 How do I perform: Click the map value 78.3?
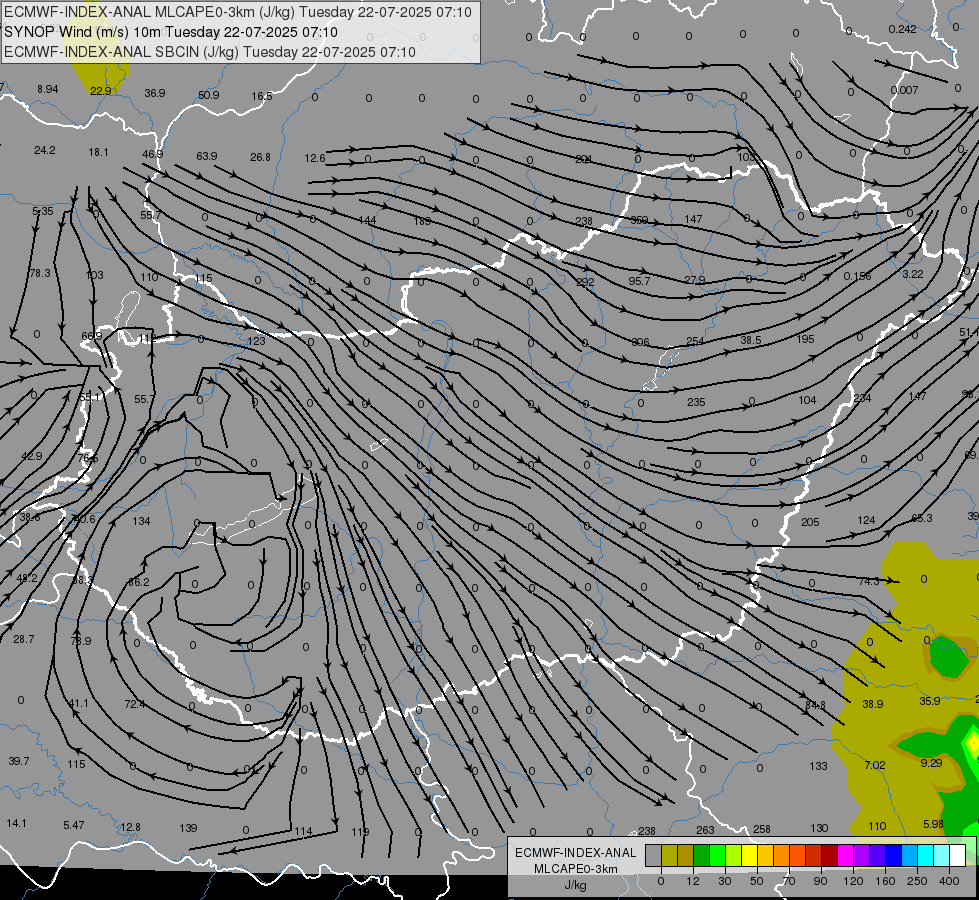pyautogui.click(x=40, y=273)
